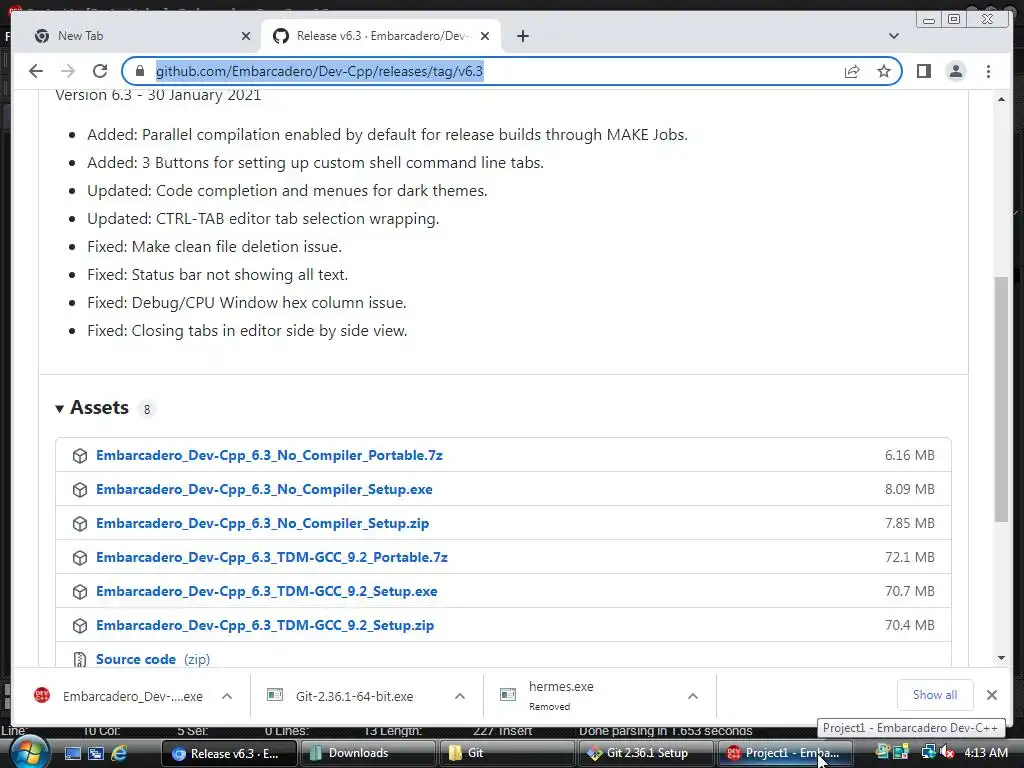Click package icon beside TDM-GCC_9.2_Setup.zip

(80, 626)
